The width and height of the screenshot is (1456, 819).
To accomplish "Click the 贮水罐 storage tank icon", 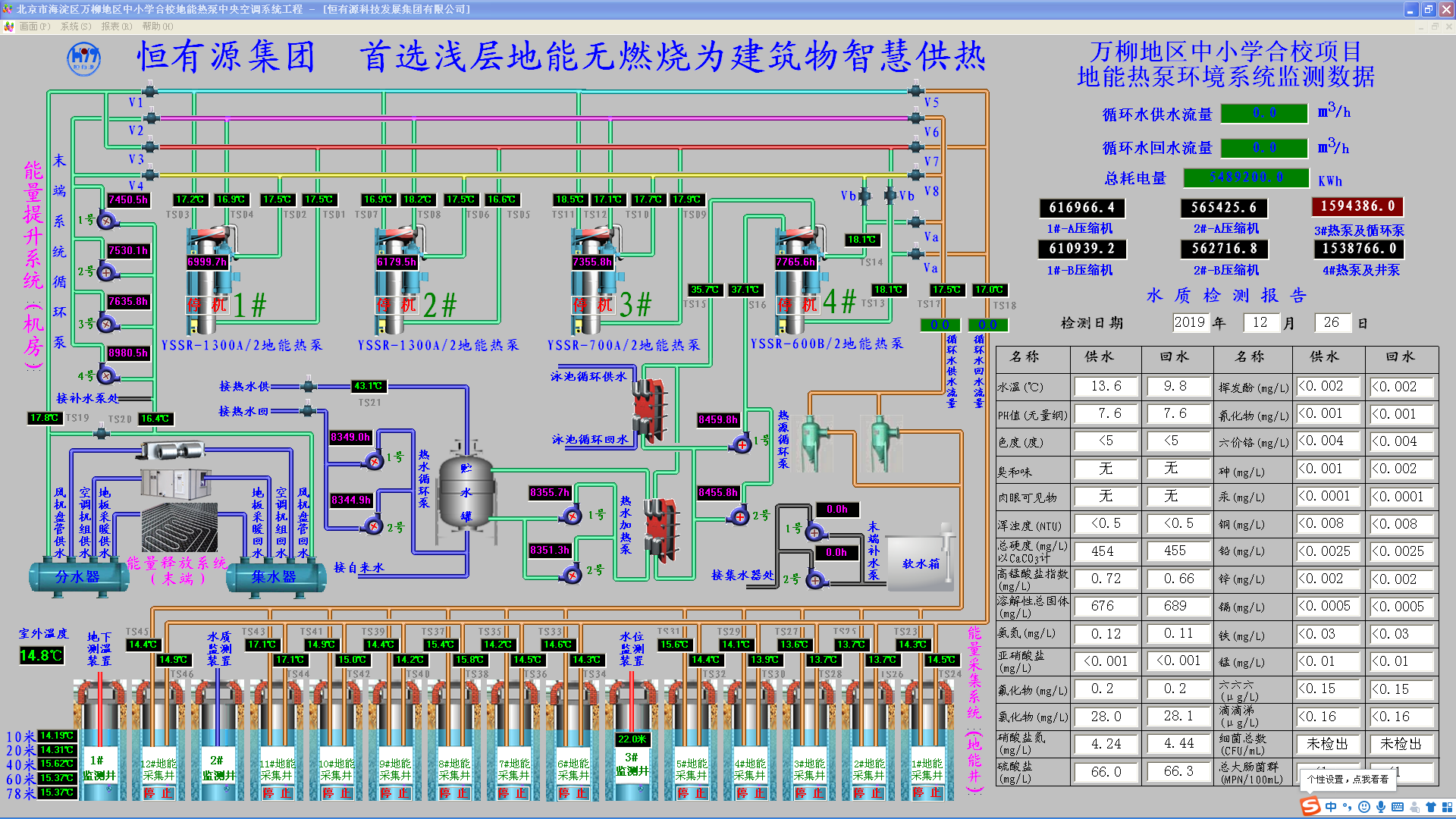I will coord(466,491).
